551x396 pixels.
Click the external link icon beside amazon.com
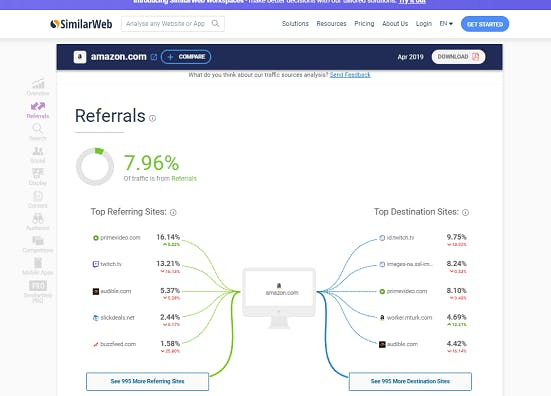[154, 57]
